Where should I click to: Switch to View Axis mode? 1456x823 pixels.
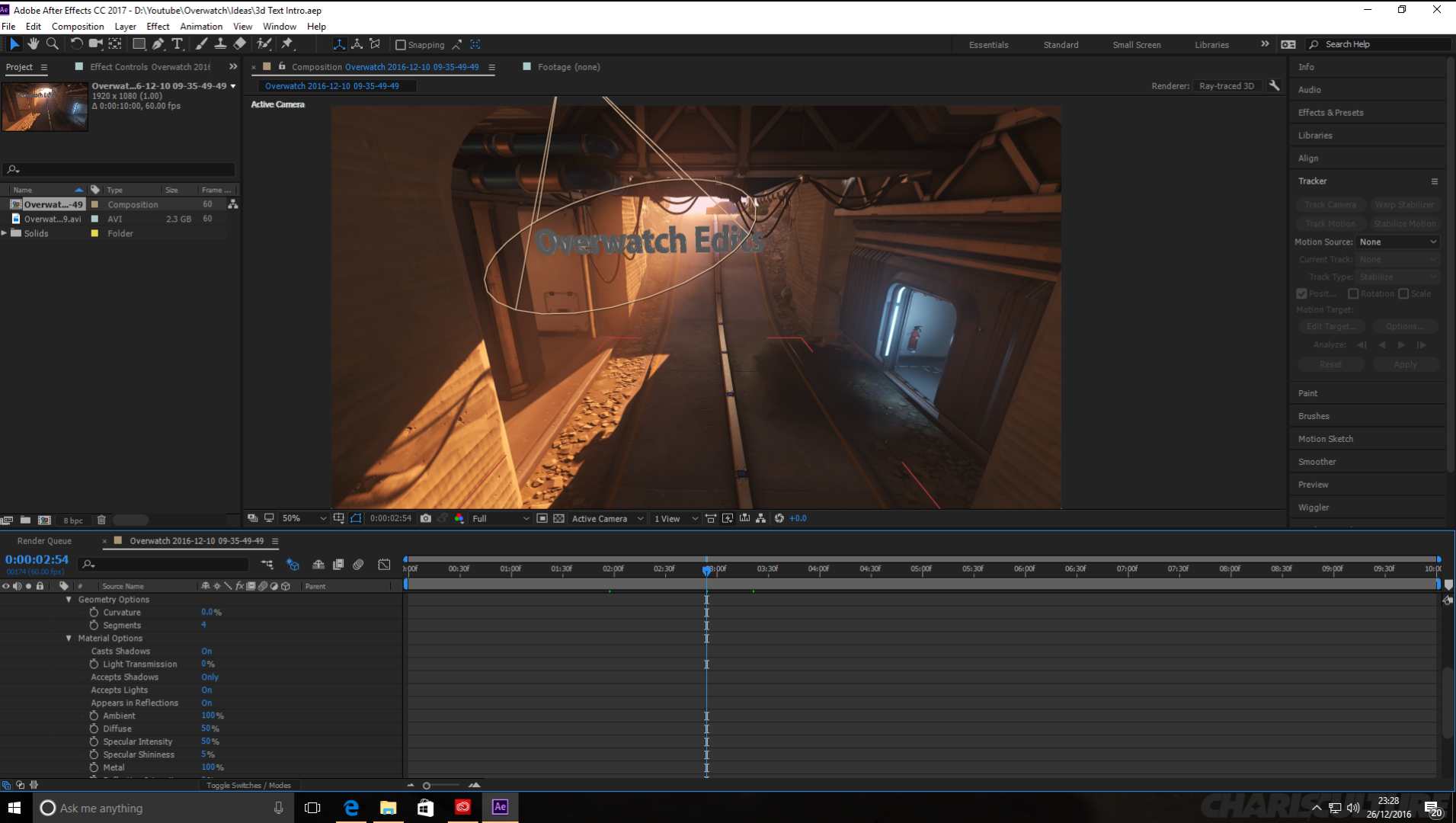[375, 44]
